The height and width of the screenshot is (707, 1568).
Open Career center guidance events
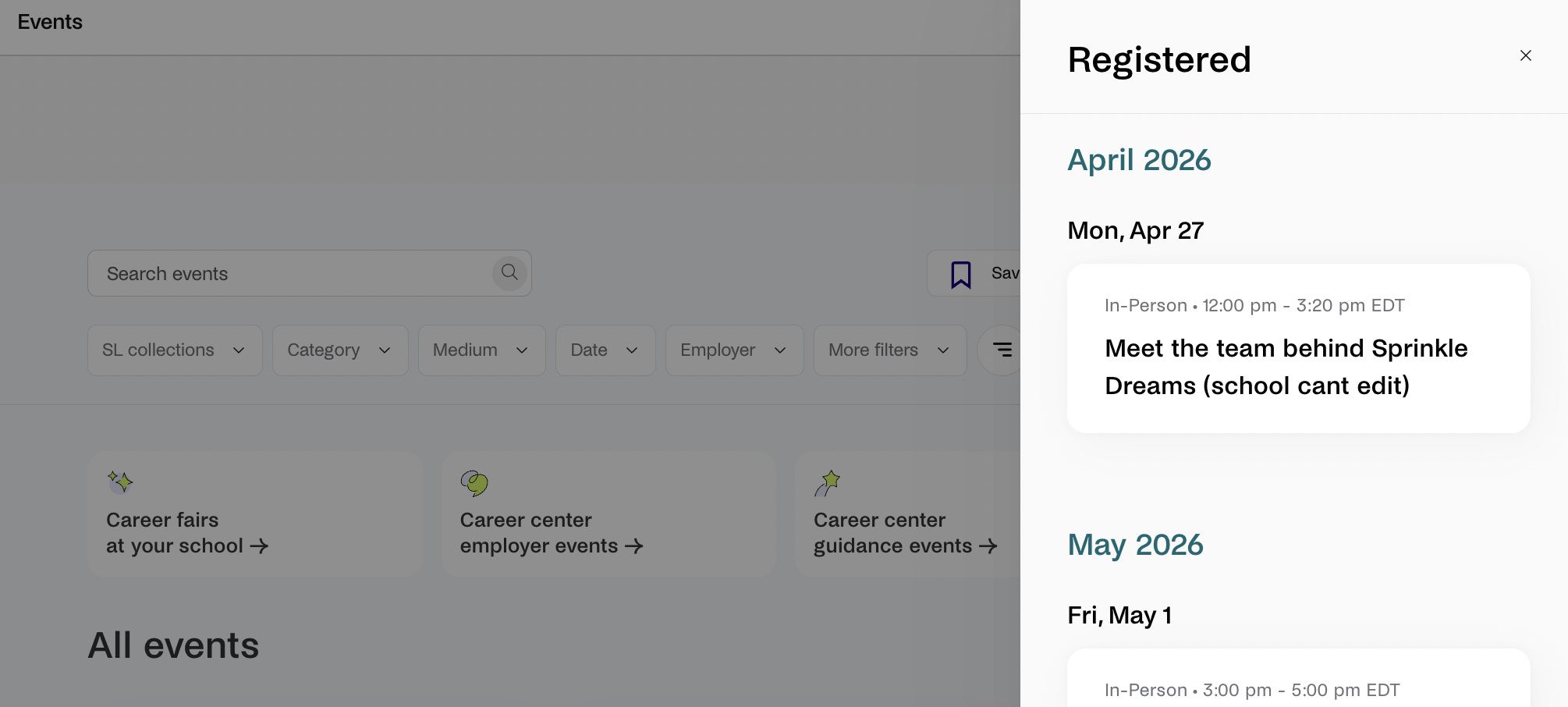point(907,513)
